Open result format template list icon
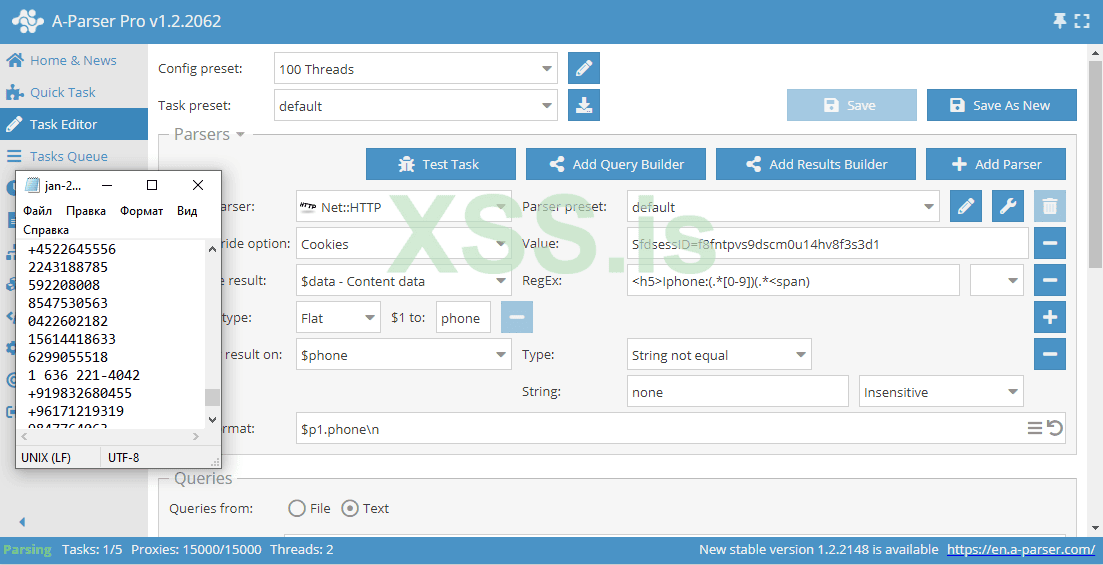 click(1034, 428)
